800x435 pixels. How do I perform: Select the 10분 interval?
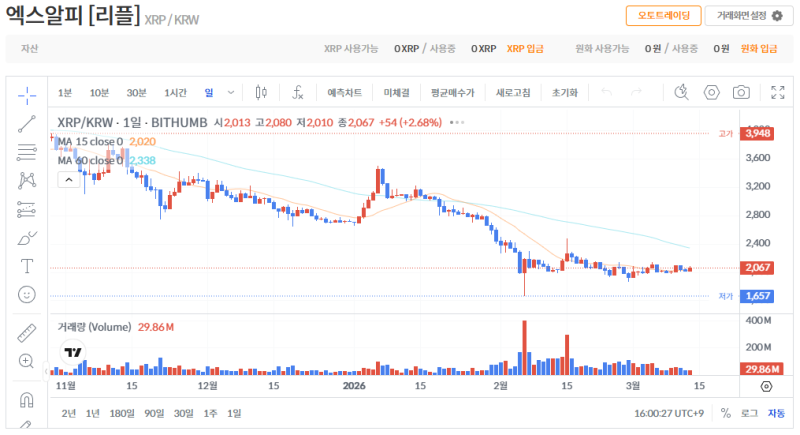tap(99, 92)
